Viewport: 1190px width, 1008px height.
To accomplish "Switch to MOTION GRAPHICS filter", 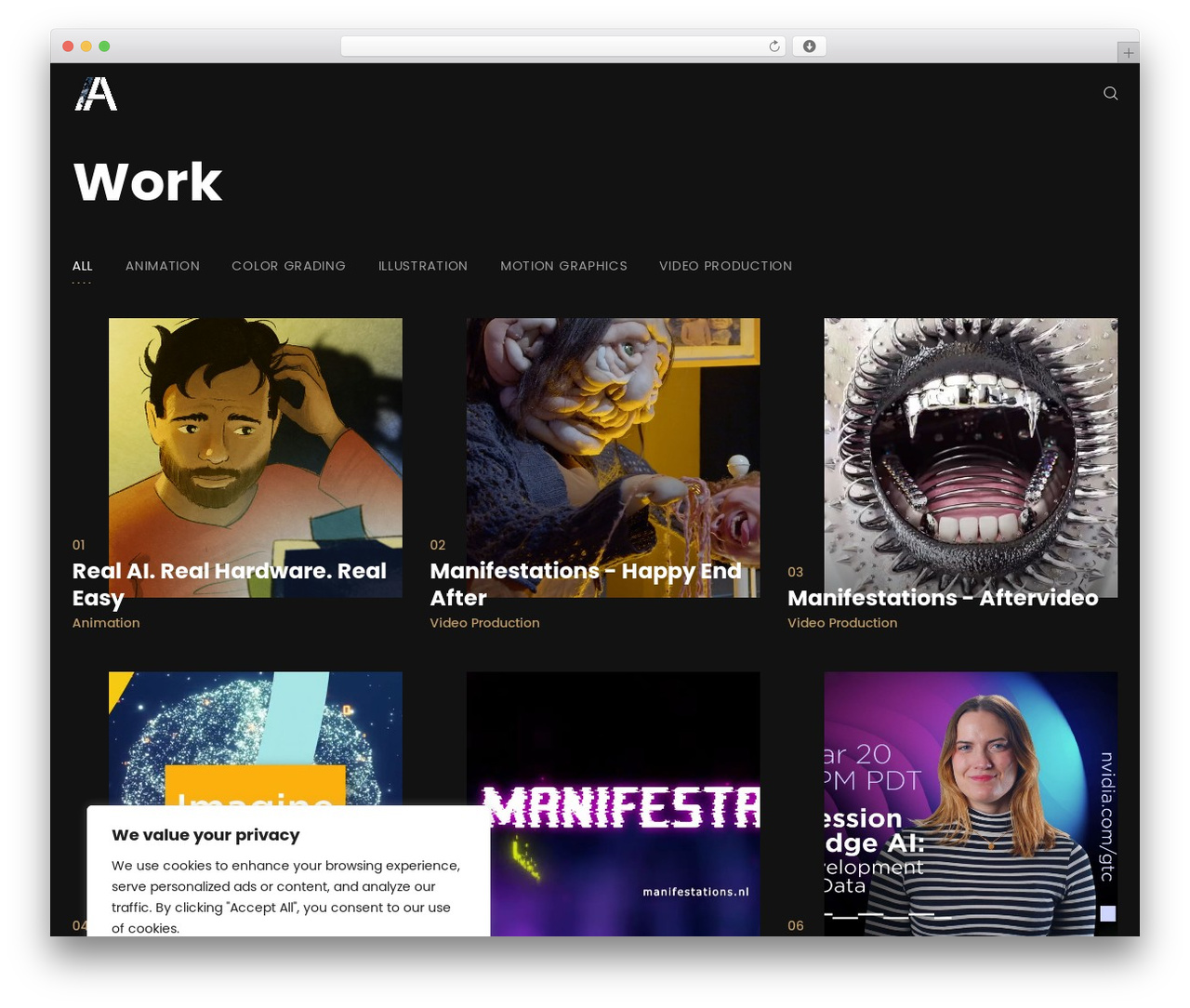I will click(563, 266).
